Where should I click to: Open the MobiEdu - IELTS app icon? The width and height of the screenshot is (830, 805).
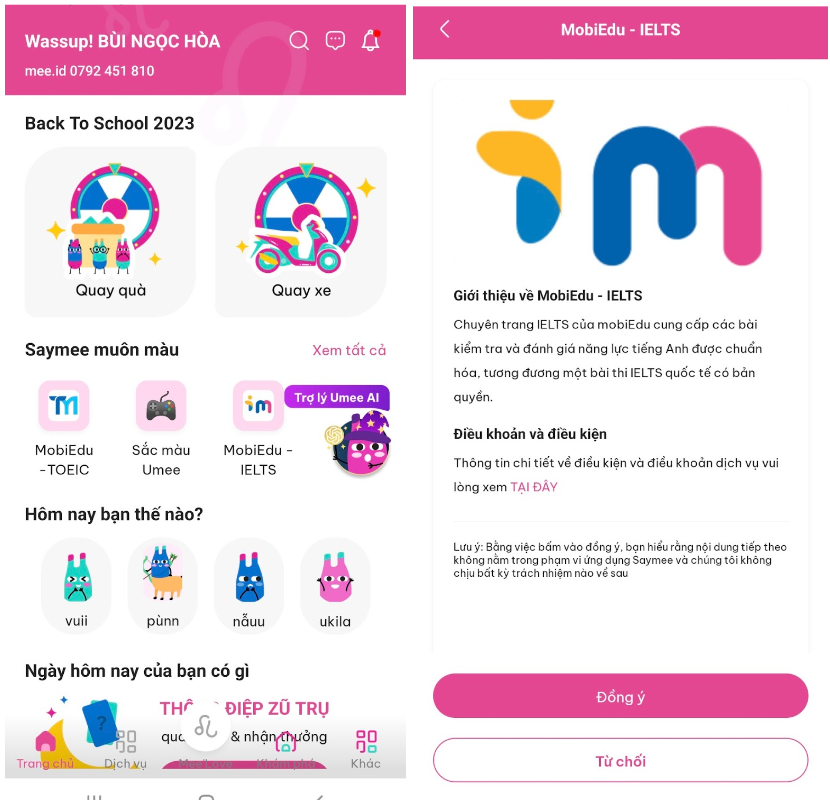(258, 405)
